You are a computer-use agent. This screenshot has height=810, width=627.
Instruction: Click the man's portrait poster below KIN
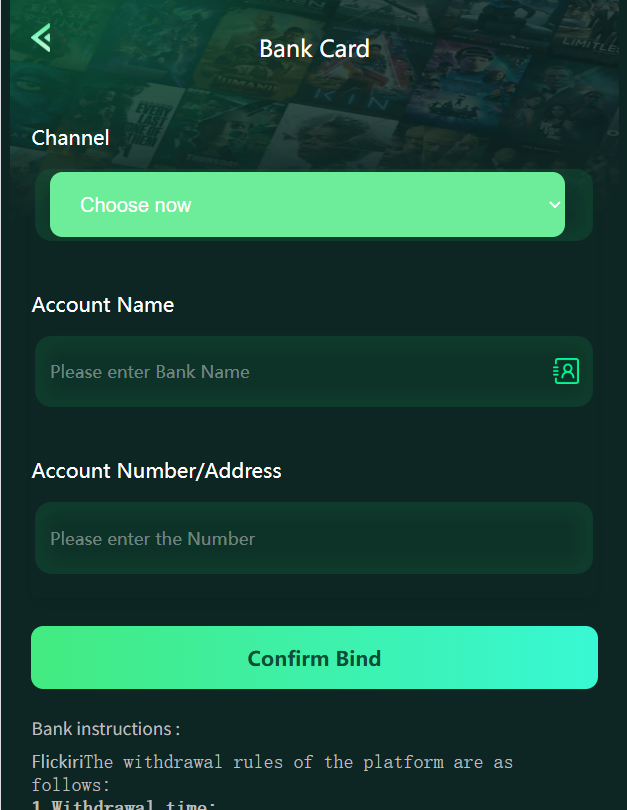[331, 137]
